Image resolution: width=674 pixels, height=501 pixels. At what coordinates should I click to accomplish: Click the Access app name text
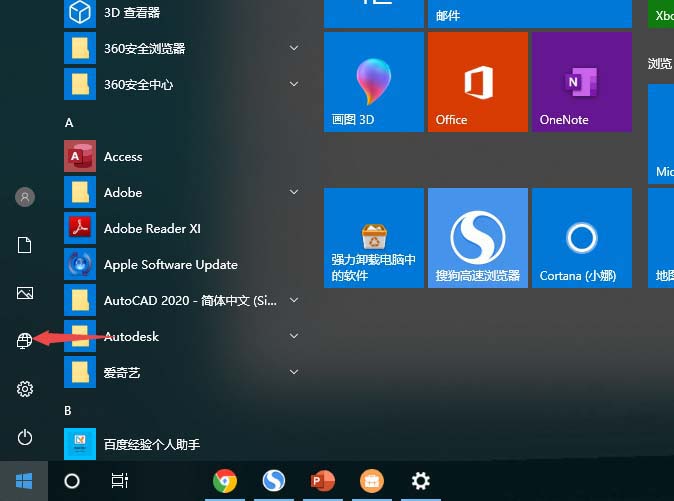(123, 157)
